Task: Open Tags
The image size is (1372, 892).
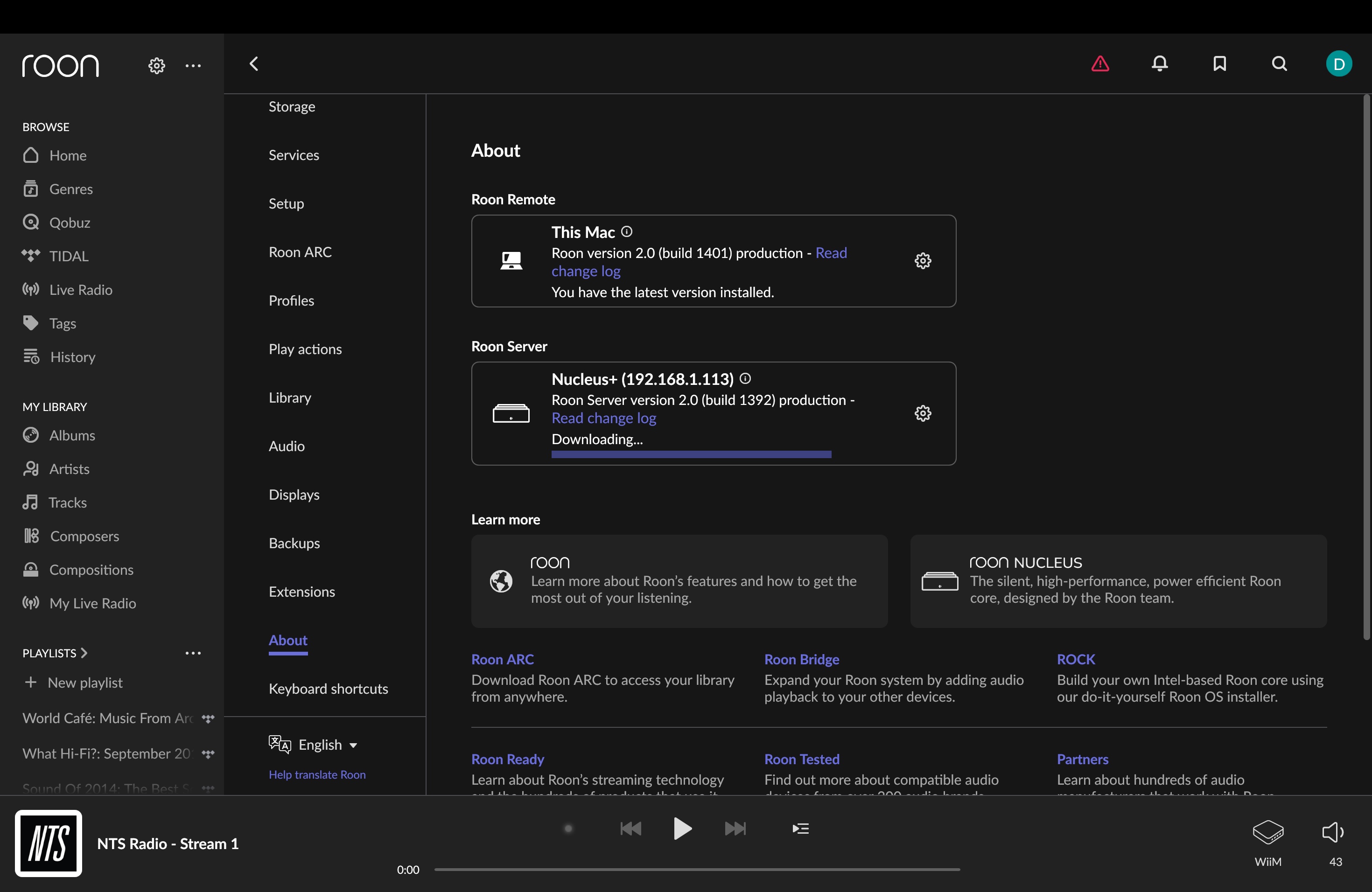Action: point(49,323)
